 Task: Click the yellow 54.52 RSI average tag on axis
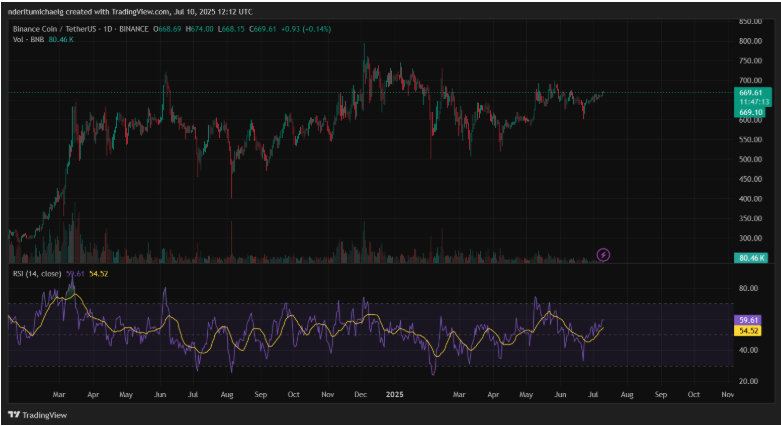[748, 331]
